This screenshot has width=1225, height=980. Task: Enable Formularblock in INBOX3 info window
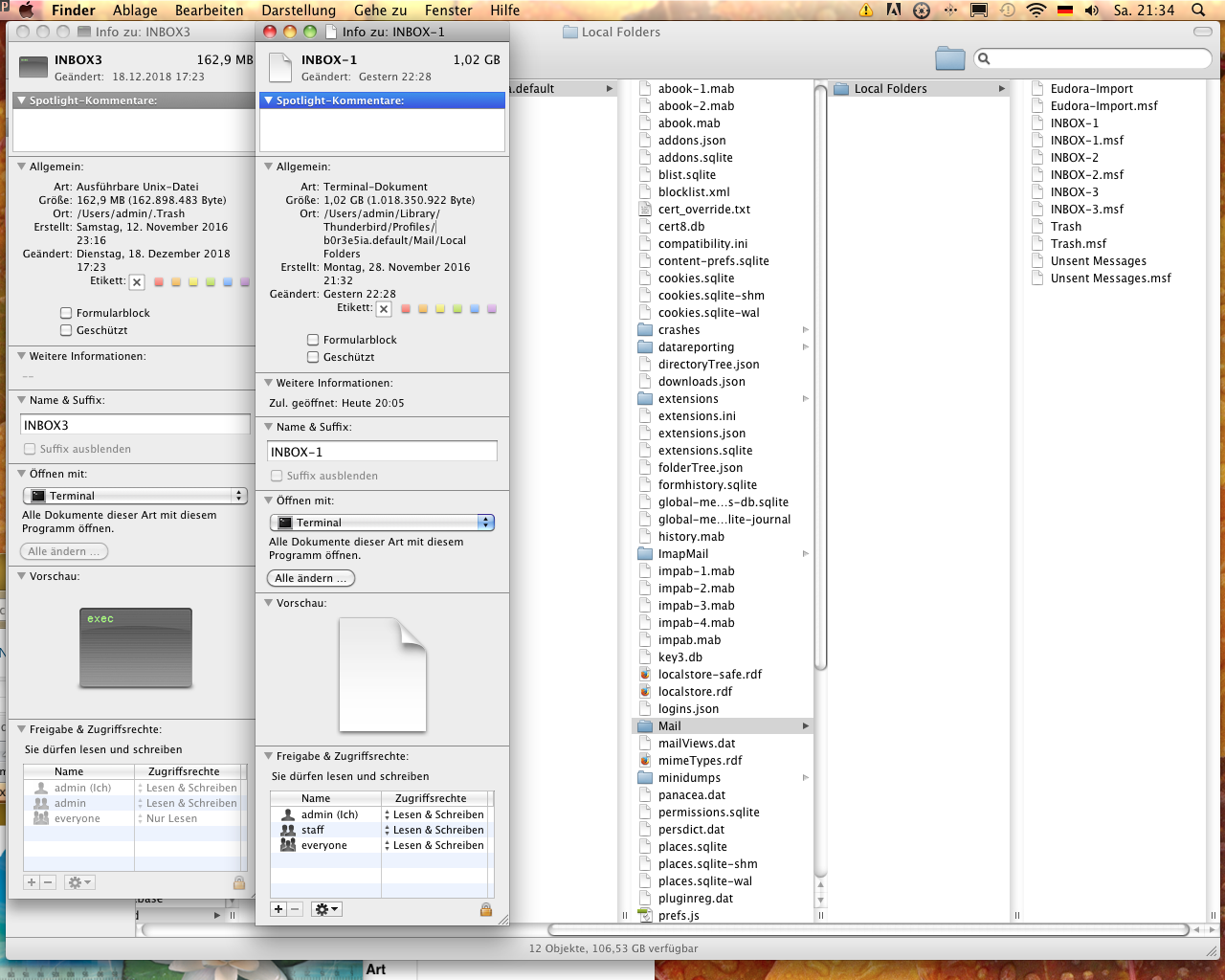pos(66,313)
